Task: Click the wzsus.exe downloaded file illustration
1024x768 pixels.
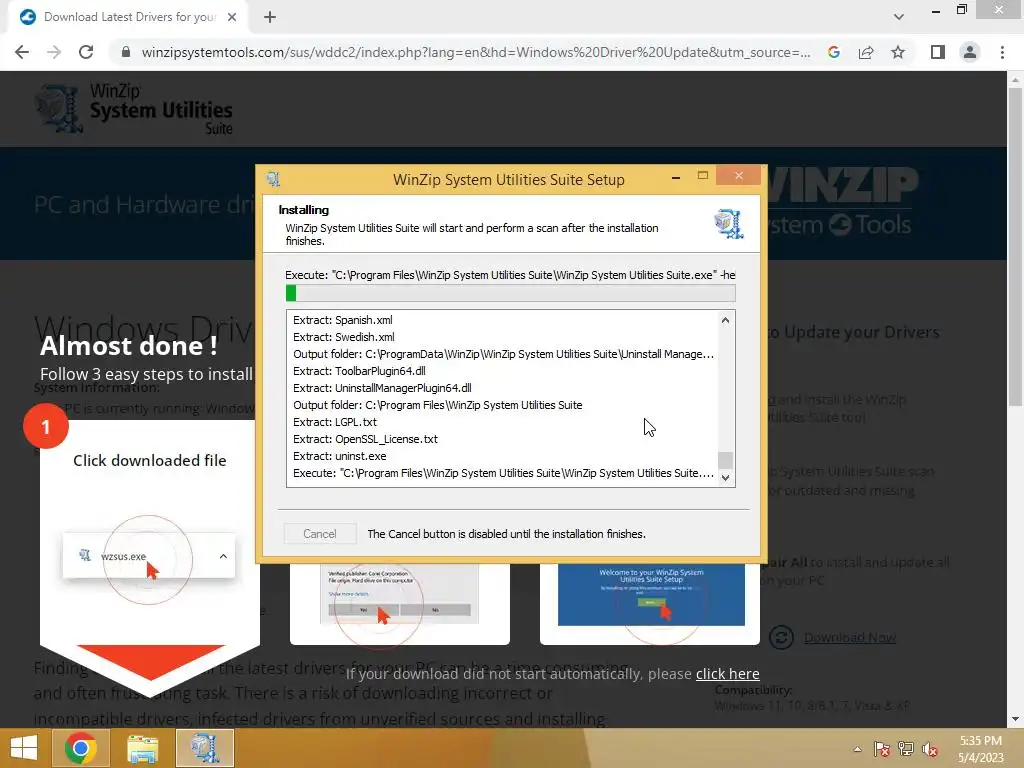Action: click(x=149, y=556)
